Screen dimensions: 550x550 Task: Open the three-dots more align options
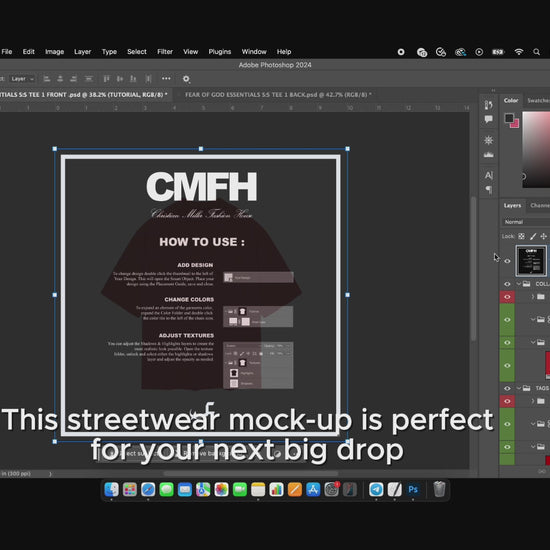pos(166,79)
